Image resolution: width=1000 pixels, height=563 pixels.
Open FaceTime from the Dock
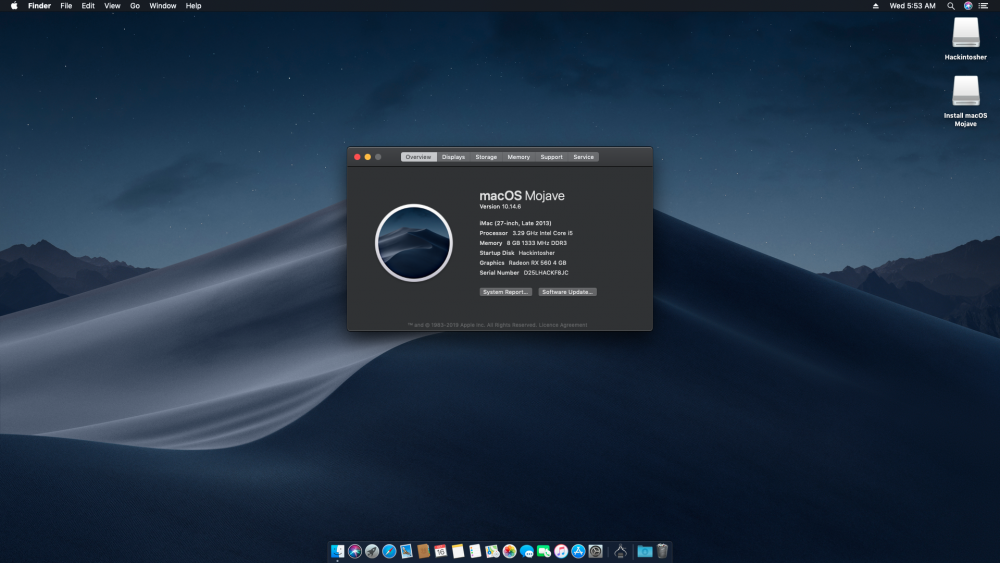[x=543, y=551]
